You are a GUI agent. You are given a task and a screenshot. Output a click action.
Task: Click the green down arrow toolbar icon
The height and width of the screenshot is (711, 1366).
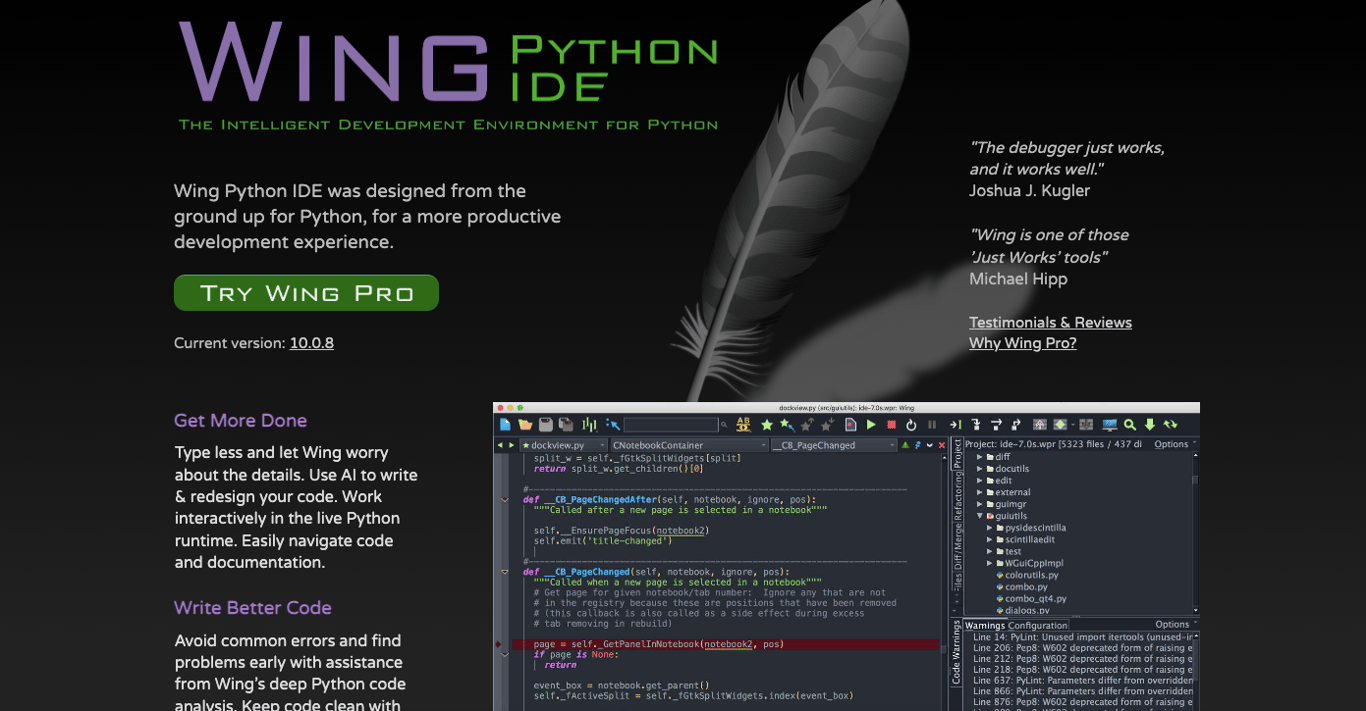[x=1150, y=424]
